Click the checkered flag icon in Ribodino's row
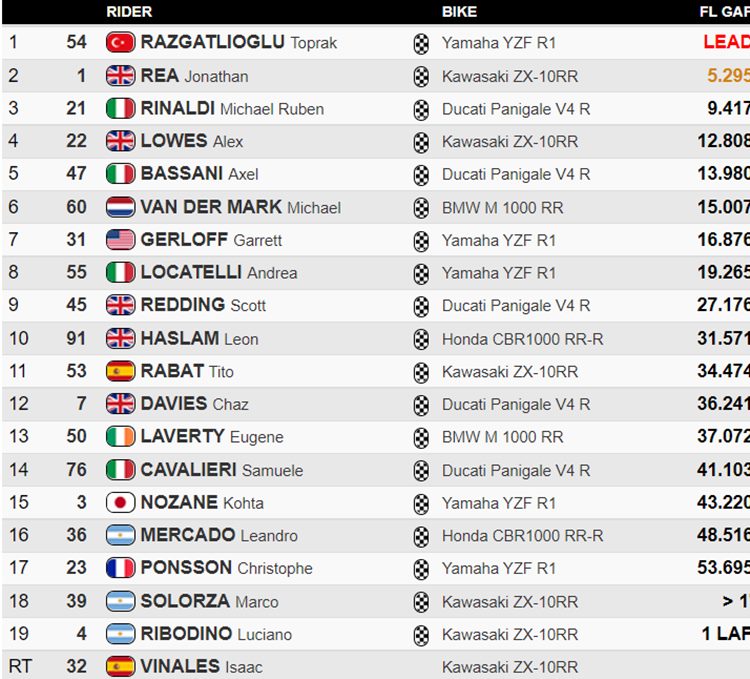 coord(421,635)
